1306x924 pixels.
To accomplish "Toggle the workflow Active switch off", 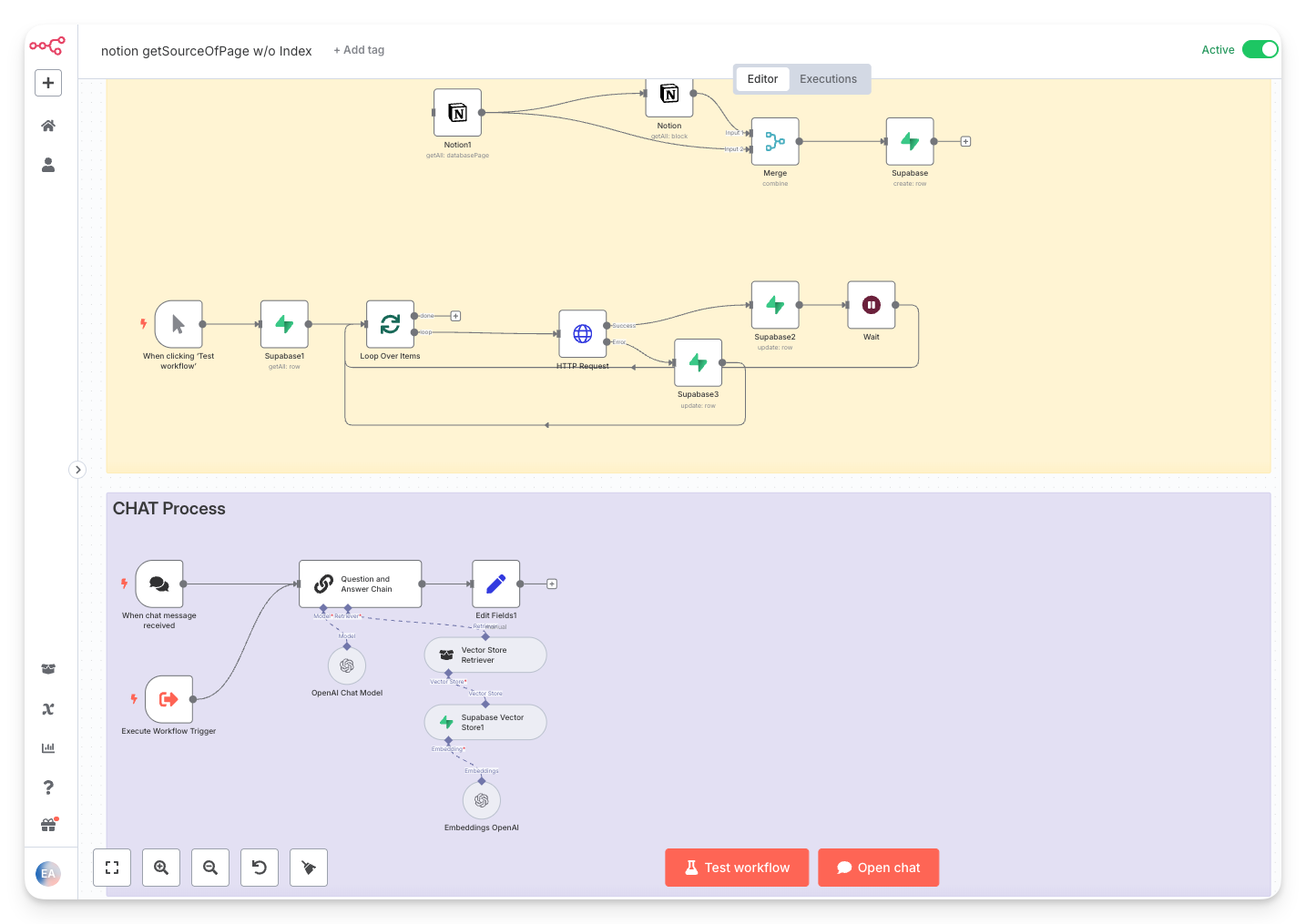I will [x=1260, y=49].
